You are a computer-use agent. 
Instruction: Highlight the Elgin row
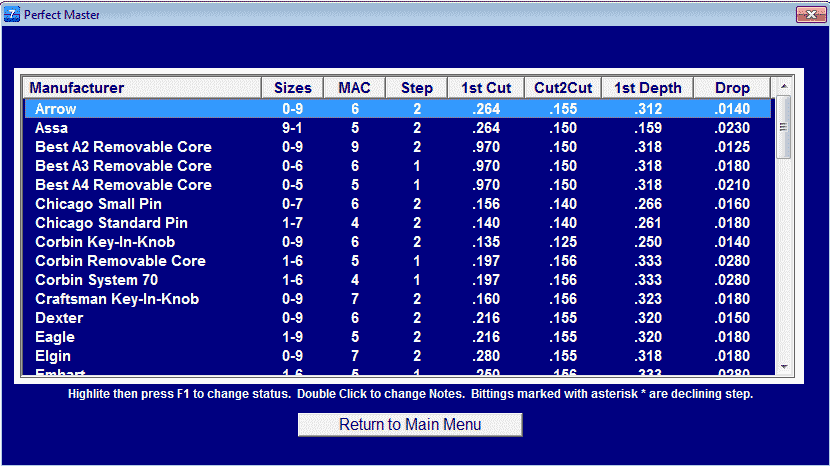[x=398, y=356]
